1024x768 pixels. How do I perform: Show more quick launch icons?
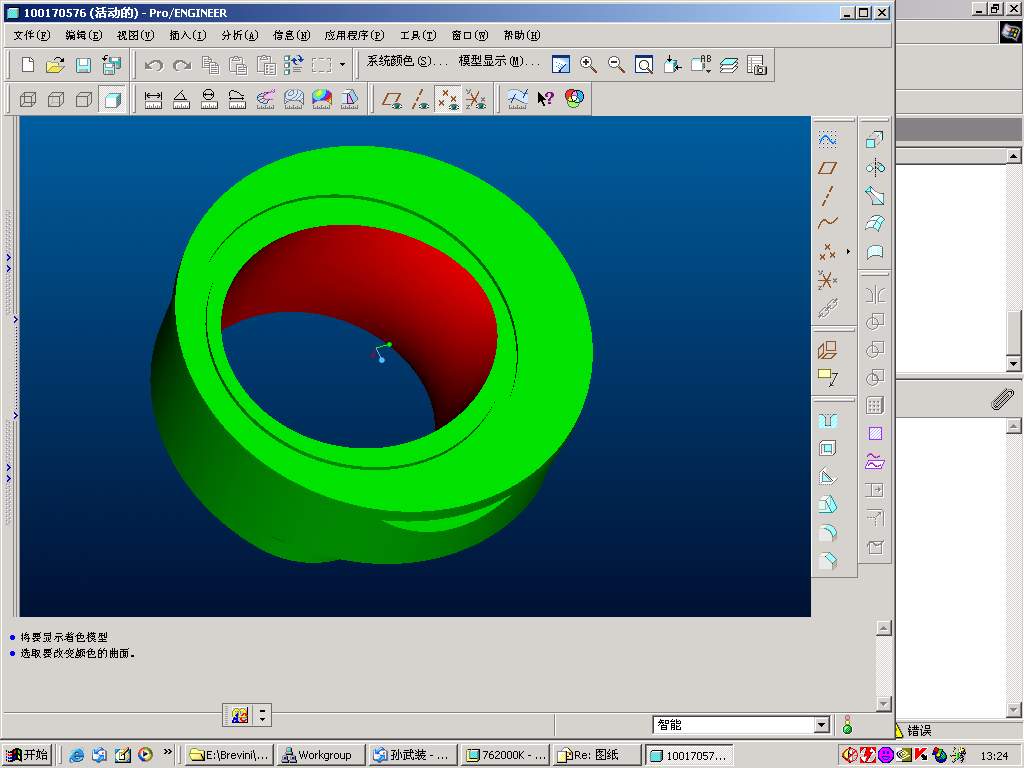click(168, 752)
